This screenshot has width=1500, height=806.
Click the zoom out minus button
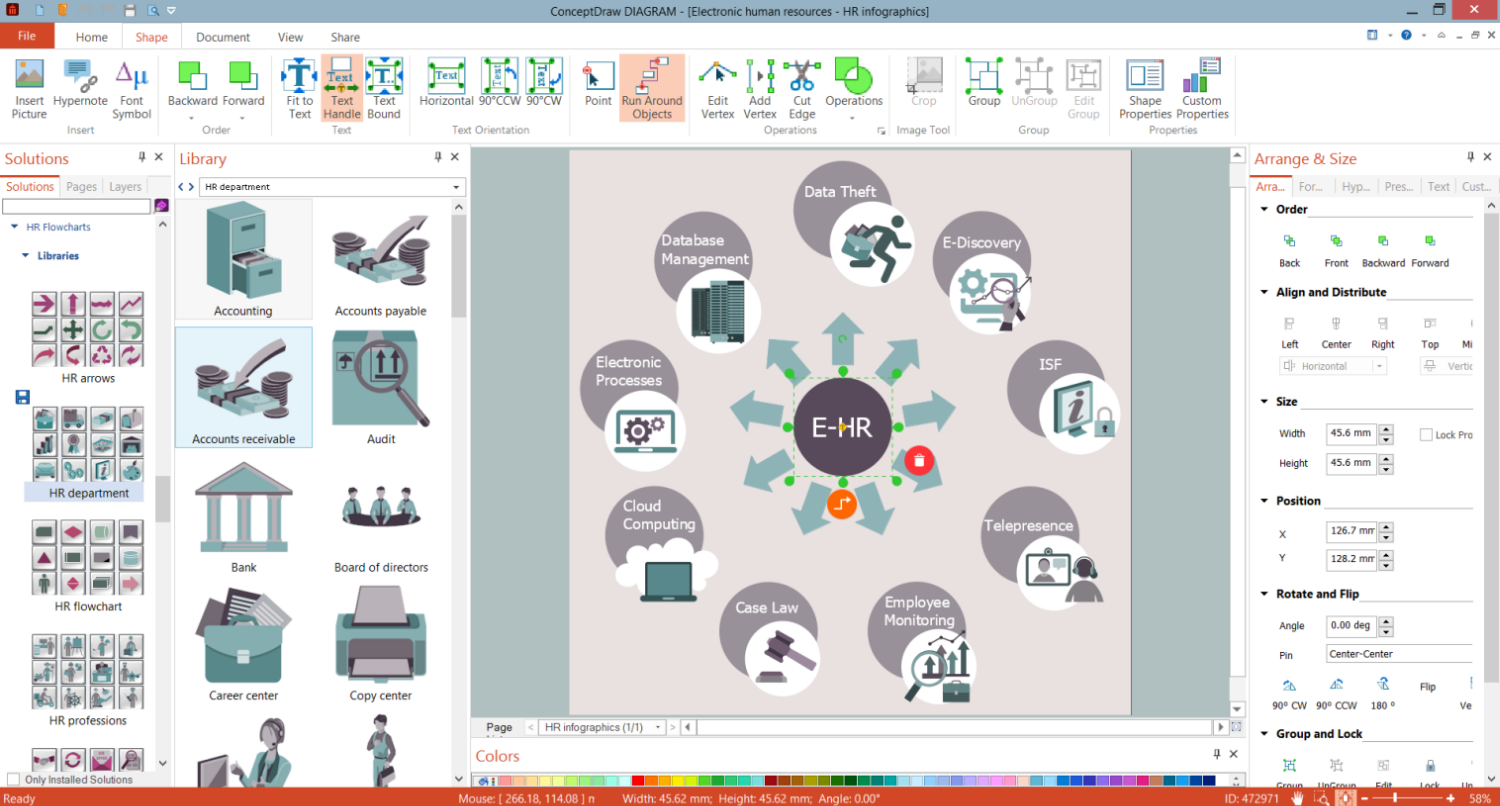pos(1366,798)
